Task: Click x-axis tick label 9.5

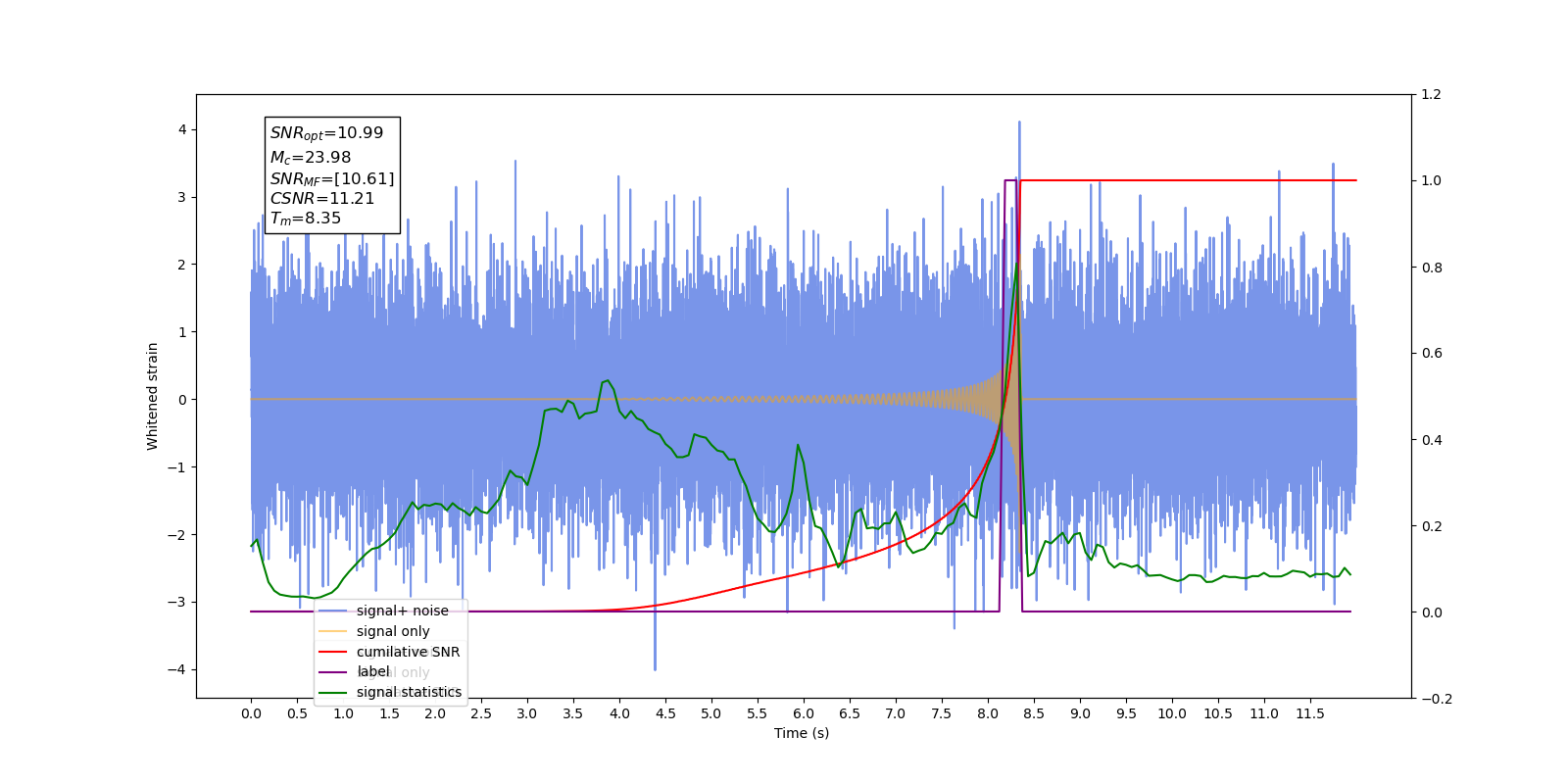Action: 1126,713
